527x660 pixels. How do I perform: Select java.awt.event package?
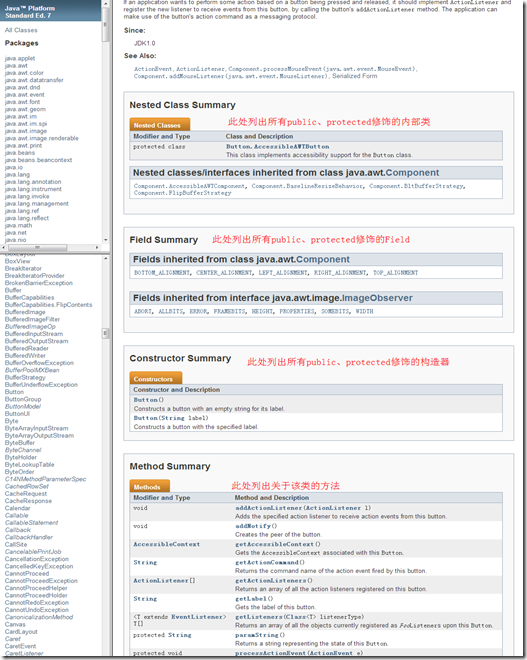24,95
